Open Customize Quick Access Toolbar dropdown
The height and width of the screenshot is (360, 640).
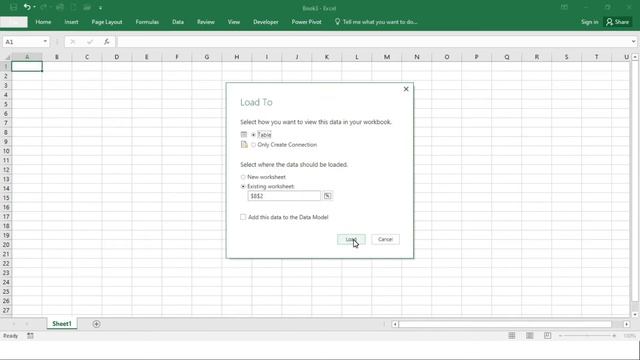coord(100,8)
